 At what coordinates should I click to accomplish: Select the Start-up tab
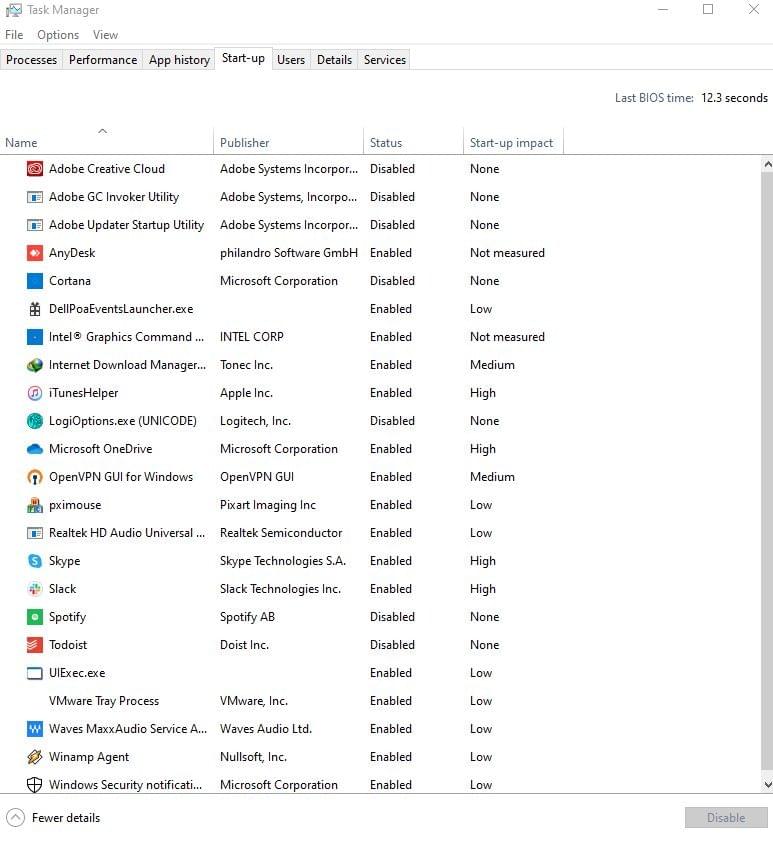[243, 58]
